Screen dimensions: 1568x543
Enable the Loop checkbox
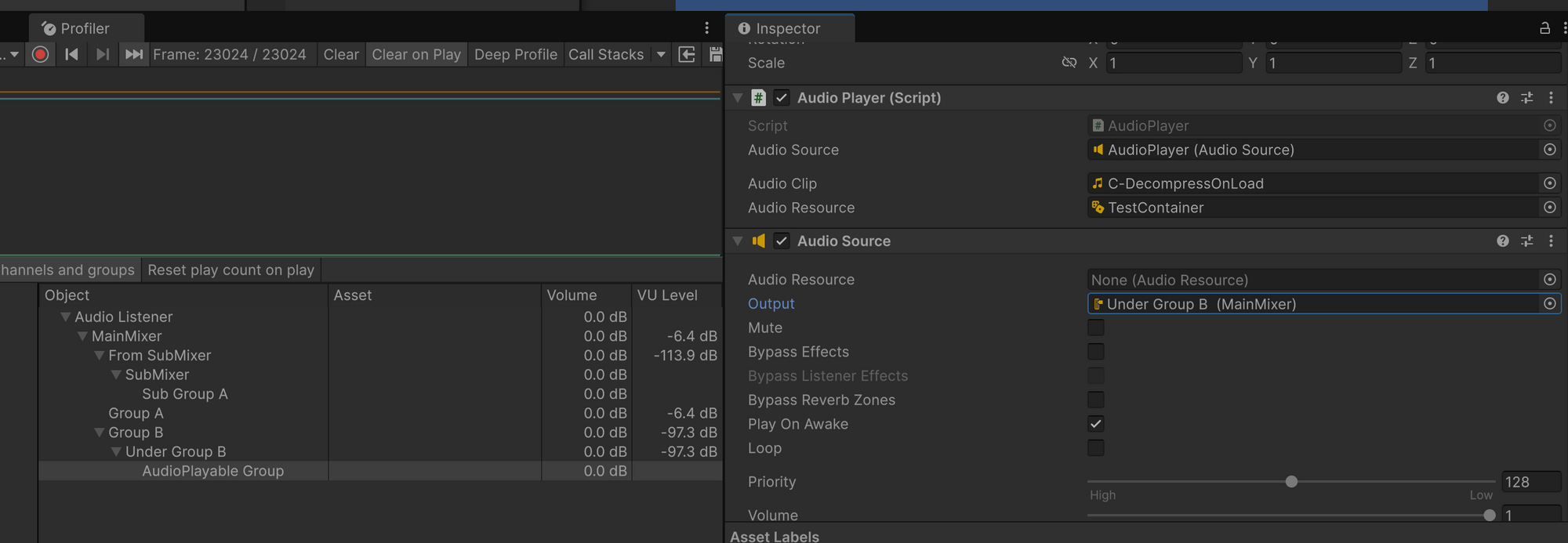(x=1096, y=448)
